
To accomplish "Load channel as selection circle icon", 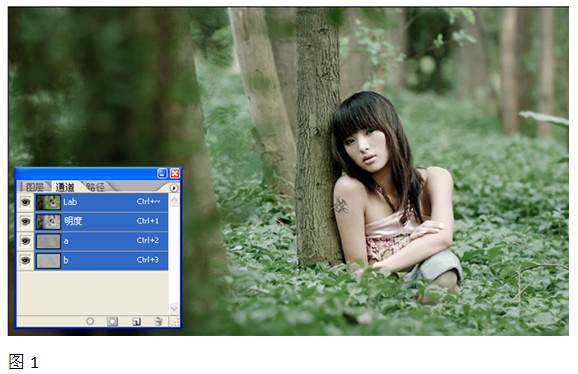I will (x=90, y=321).
